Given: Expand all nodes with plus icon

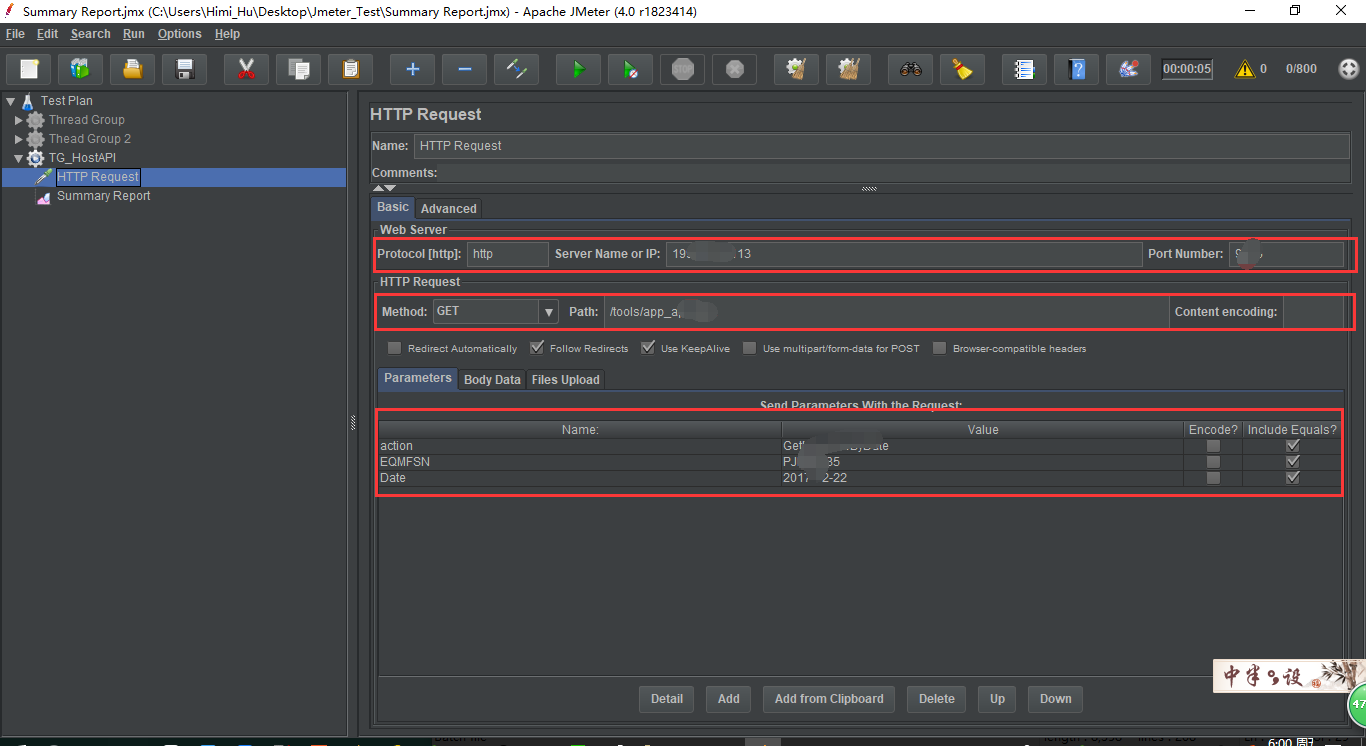Looking at the screenshot, I should pyautogui.click(x=412, y=69).
